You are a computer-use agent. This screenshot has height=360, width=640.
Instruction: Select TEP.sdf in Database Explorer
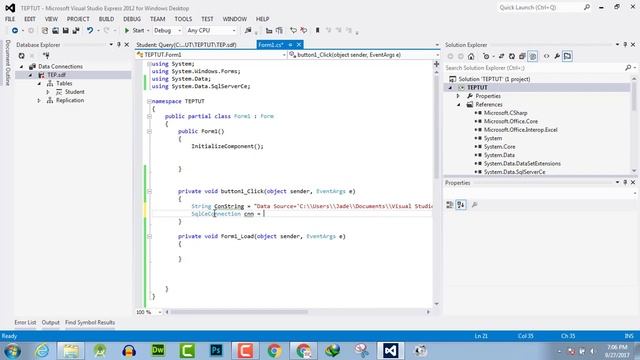57,75
